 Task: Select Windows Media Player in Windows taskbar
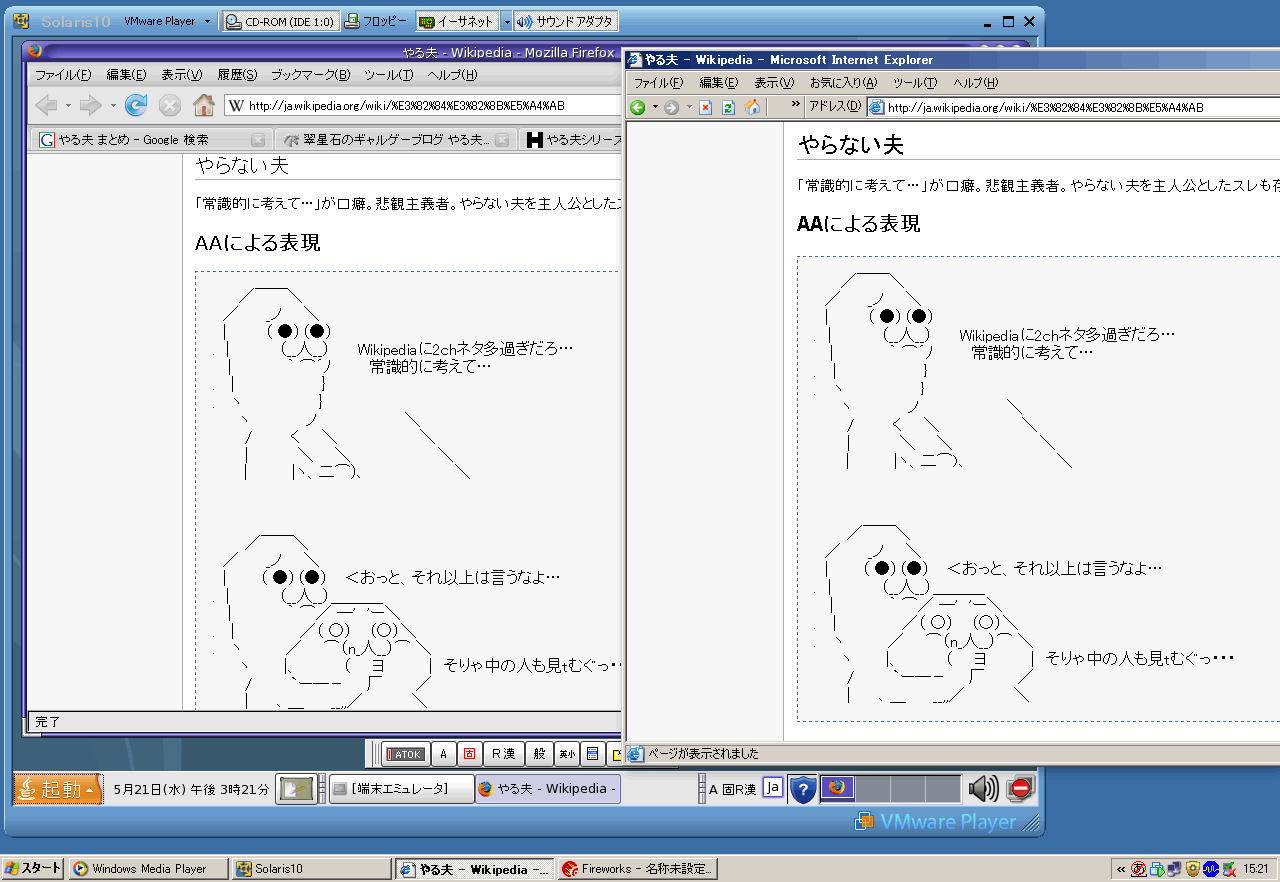point(147,869)
